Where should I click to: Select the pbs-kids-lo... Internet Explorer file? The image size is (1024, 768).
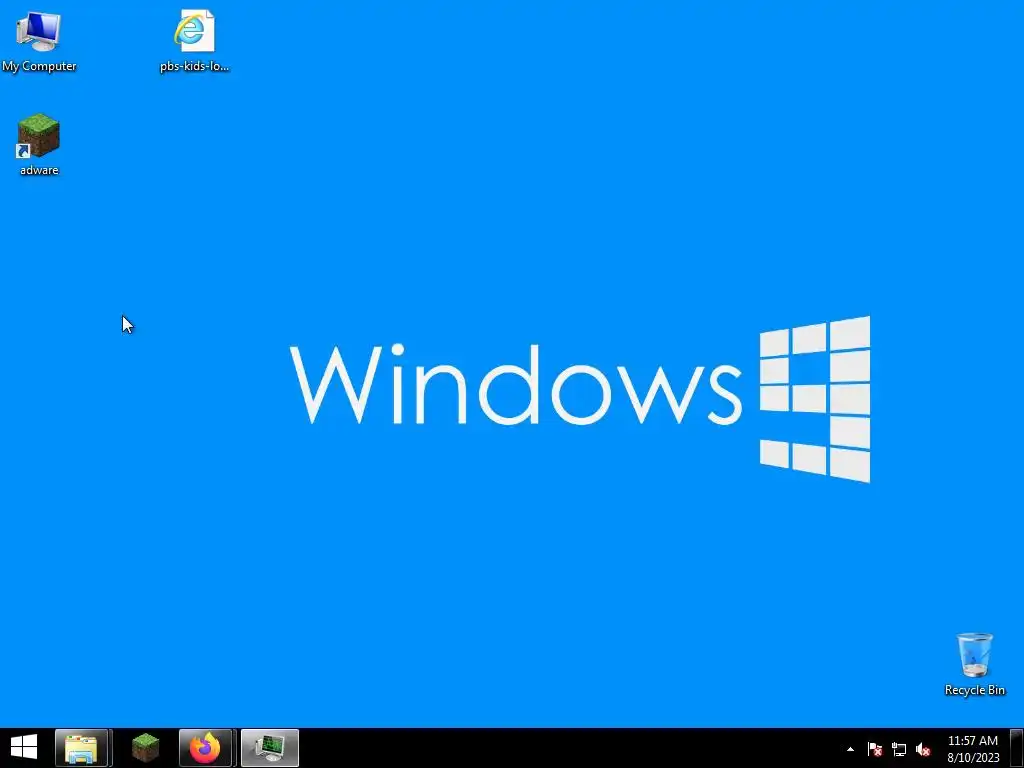[194, 40]
